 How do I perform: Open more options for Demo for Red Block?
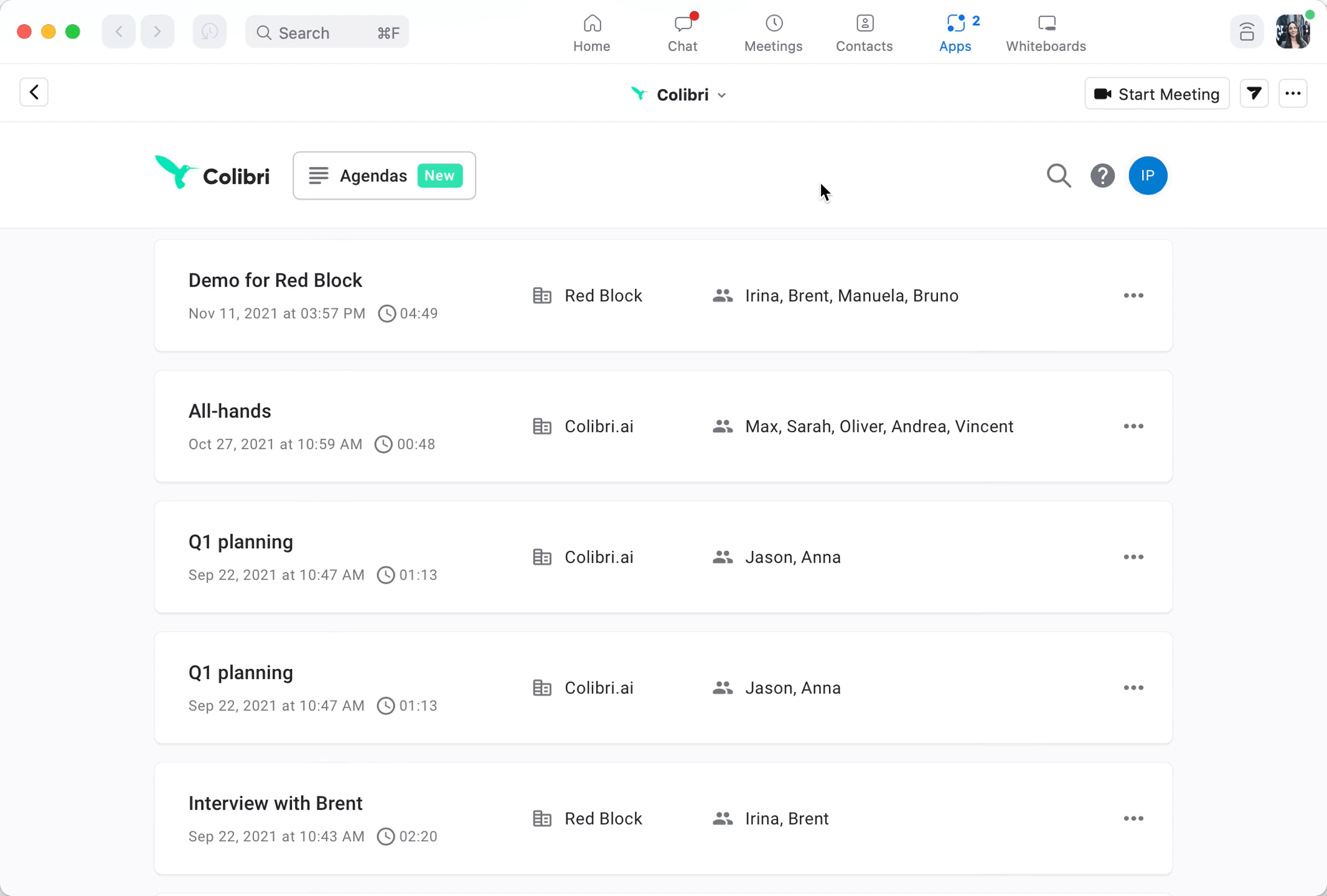pyautogui.click(x=1133, y=296)
